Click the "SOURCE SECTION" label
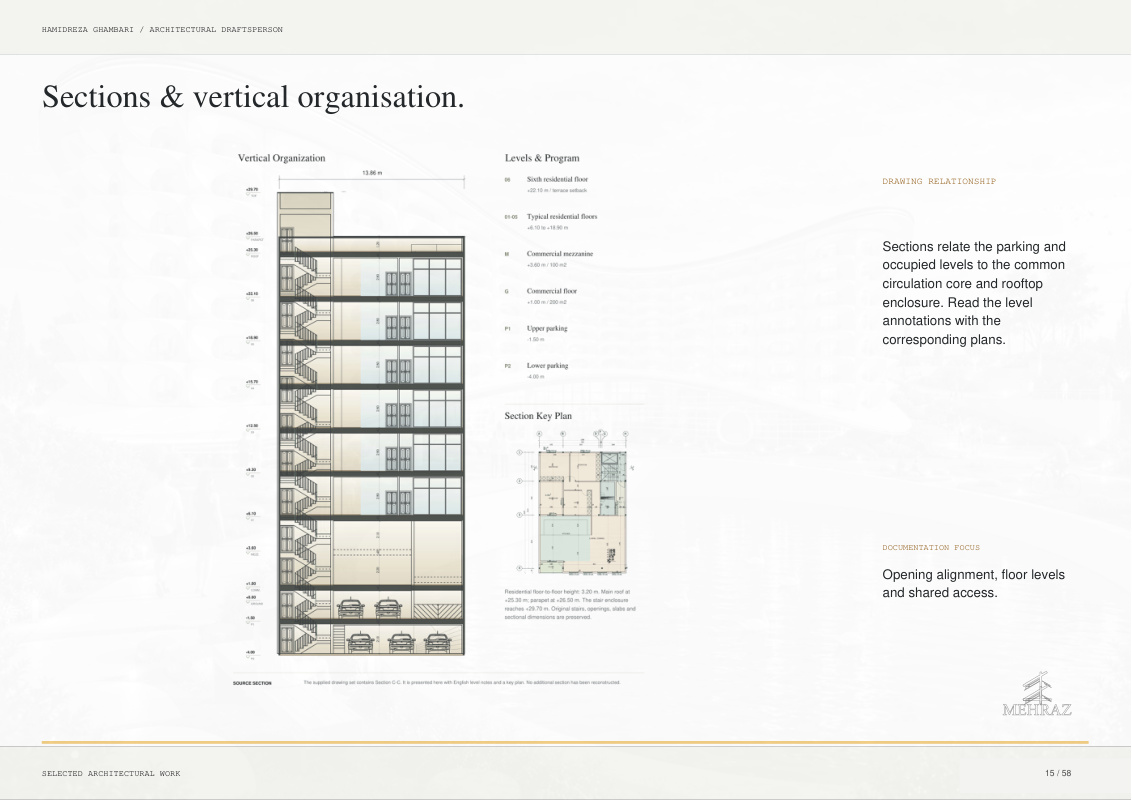The height and width of the screenshot is (800, 1132). pos(253,683)
